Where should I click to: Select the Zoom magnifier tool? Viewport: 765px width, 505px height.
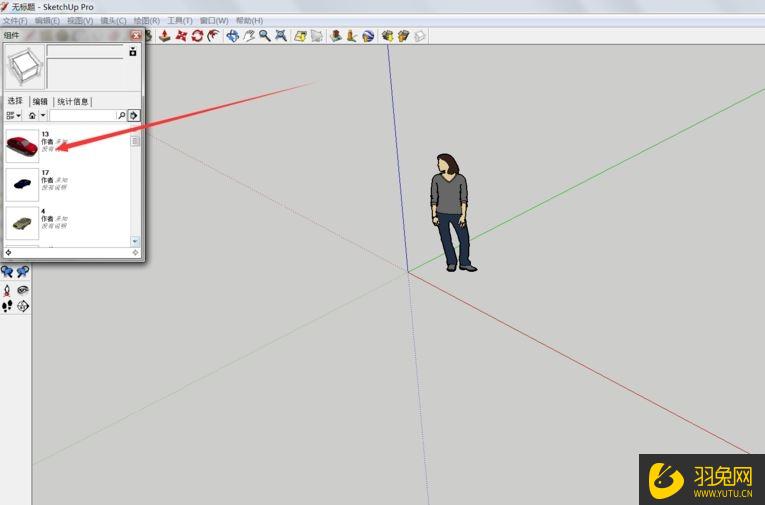tap(264, 36)
